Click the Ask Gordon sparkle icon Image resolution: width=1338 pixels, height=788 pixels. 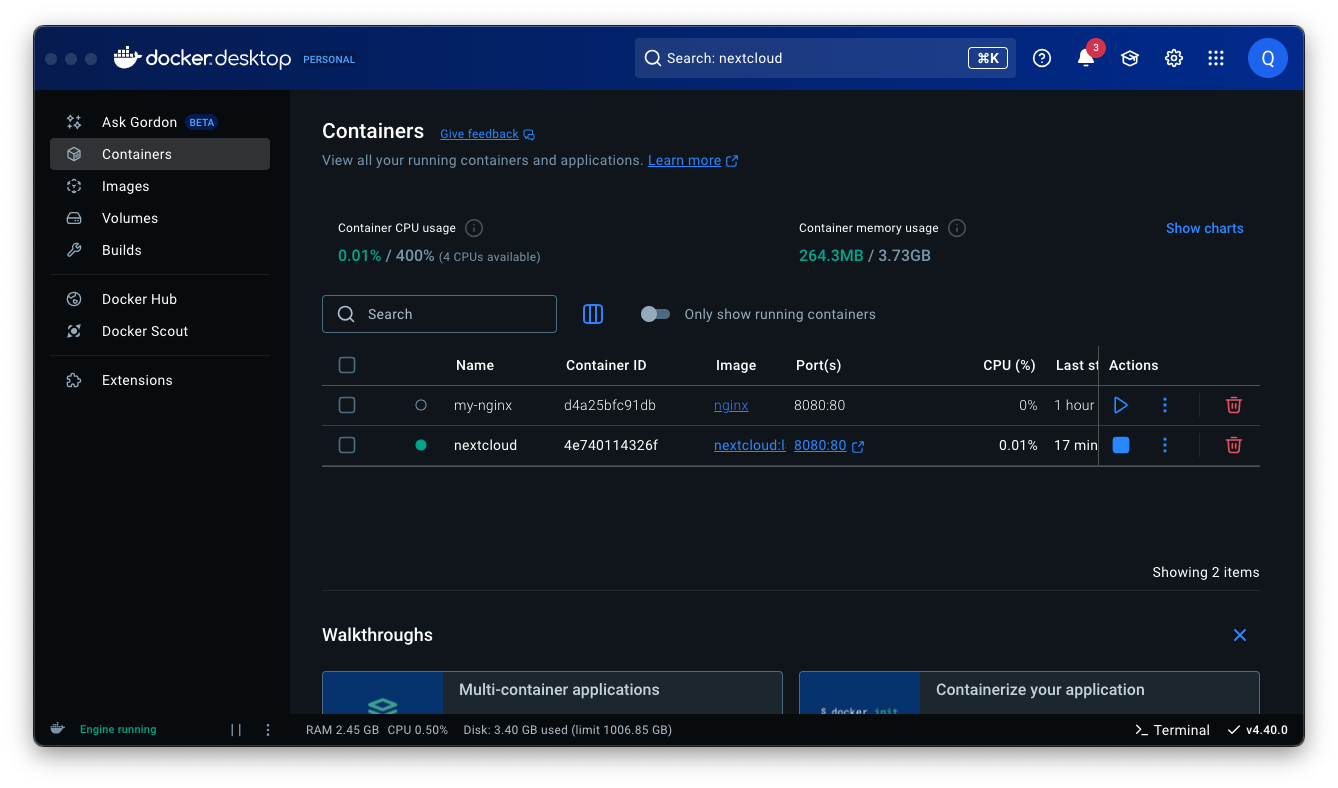pyautogui.click(x=74, y=122)
